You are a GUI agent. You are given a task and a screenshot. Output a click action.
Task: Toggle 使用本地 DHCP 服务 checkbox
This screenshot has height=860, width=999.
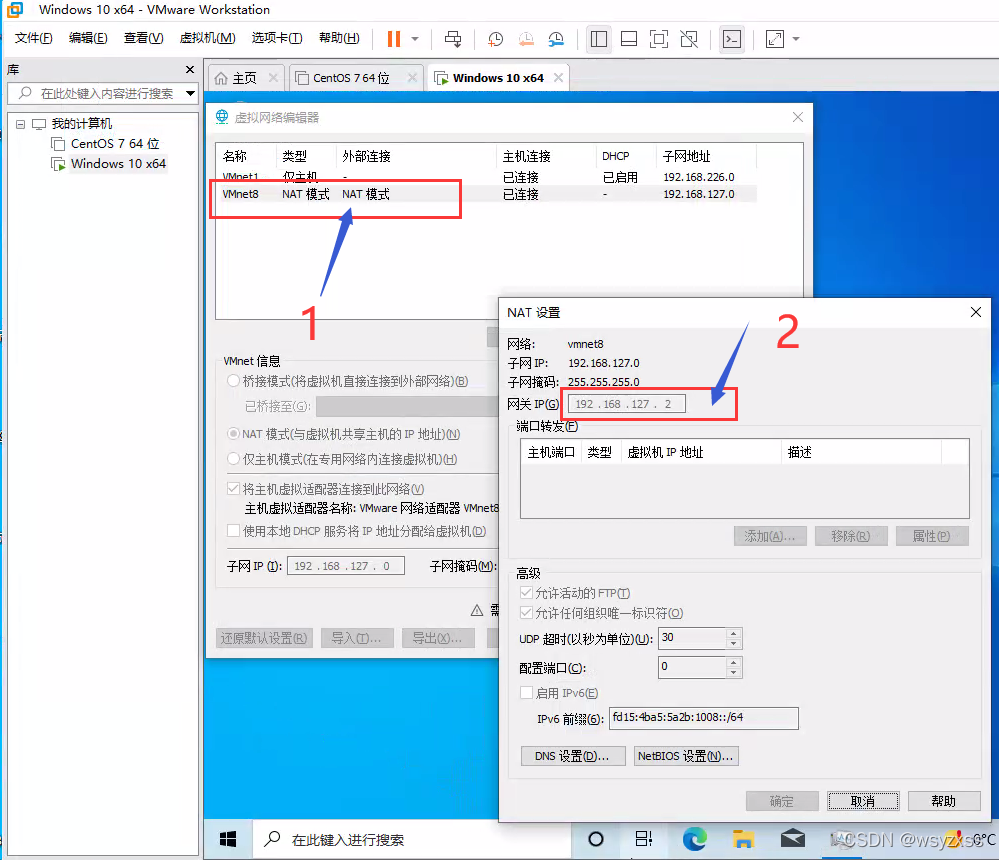(234, 531)
